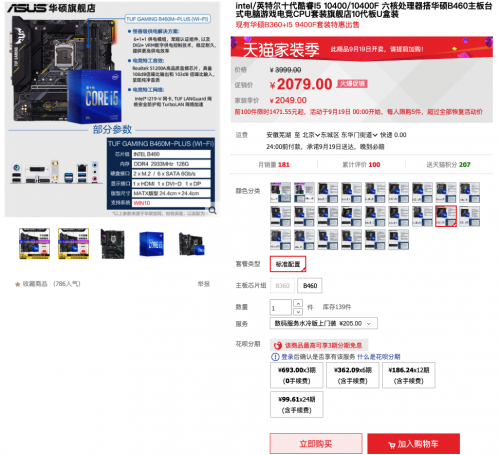Screen dimensions: 500x455
Task: Open the 累计评价 100 reviews tab
Action: (361, 165)
